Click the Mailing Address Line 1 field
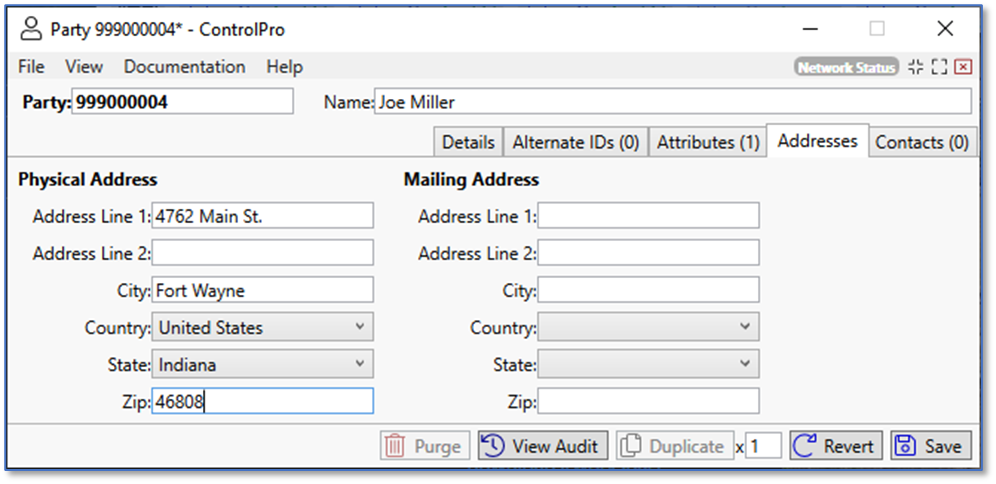This screenshot has height=484, width=996. click(648, 216)
